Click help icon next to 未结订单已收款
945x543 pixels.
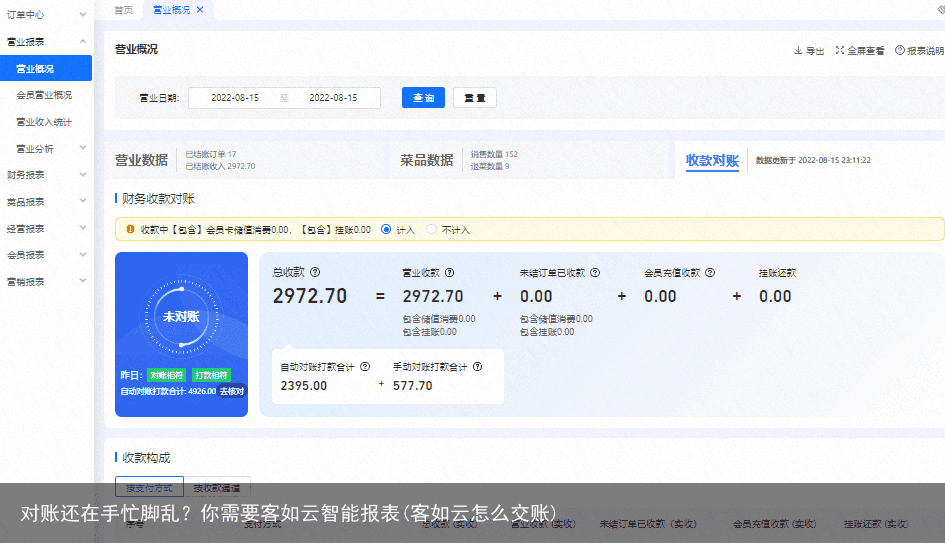(x=595, y=272)
